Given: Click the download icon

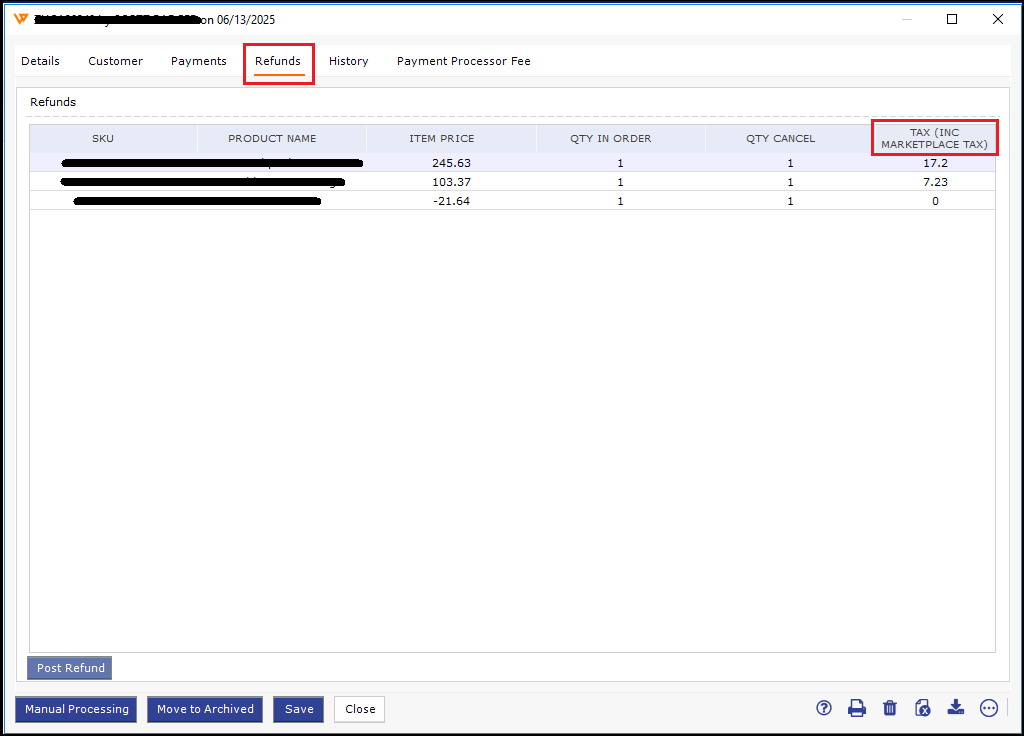Looking at the screenshot, I should (956, 708).
